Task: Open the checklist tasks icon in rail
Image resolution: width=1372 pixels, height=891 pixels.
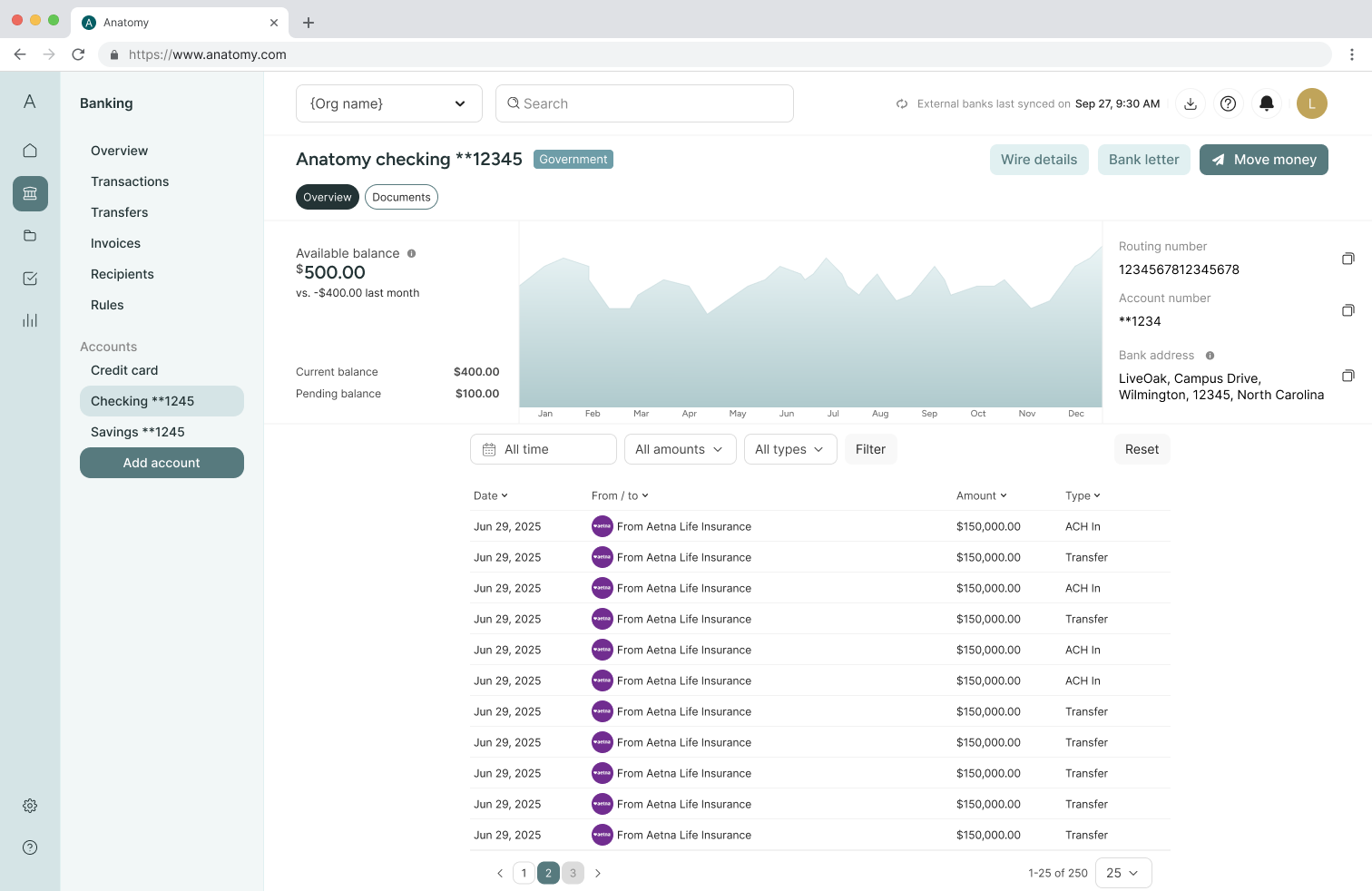Action: click(x=30, y=279)
